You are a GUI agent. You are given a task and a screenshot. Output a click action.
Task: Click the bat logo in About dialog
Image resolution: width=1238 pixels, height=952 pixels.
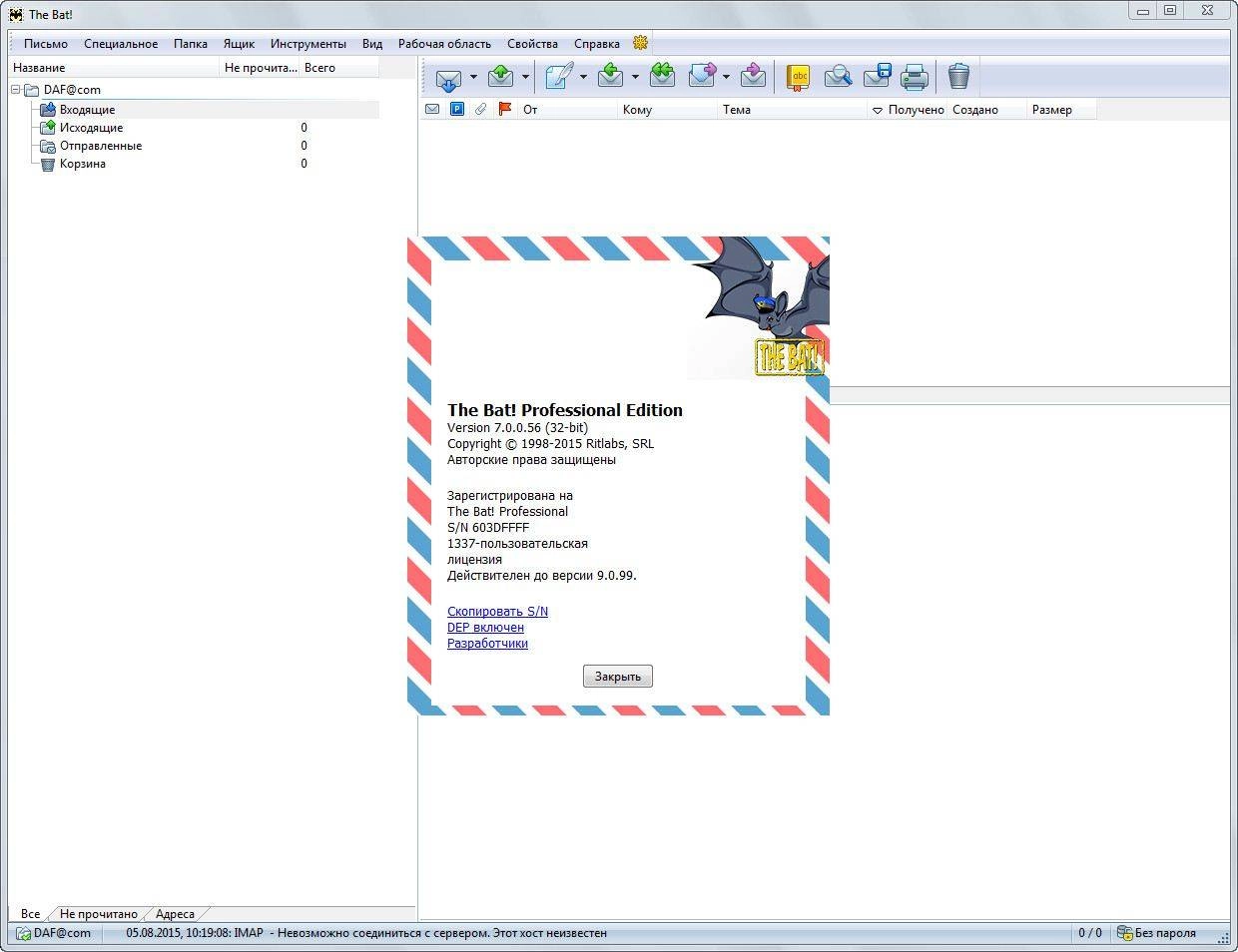click(x=759, y=308)
